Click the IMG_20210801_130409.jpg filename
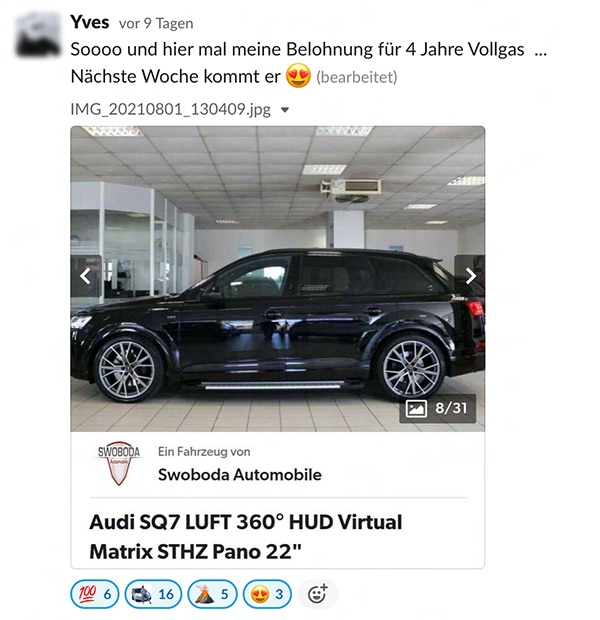 [170, 109]
